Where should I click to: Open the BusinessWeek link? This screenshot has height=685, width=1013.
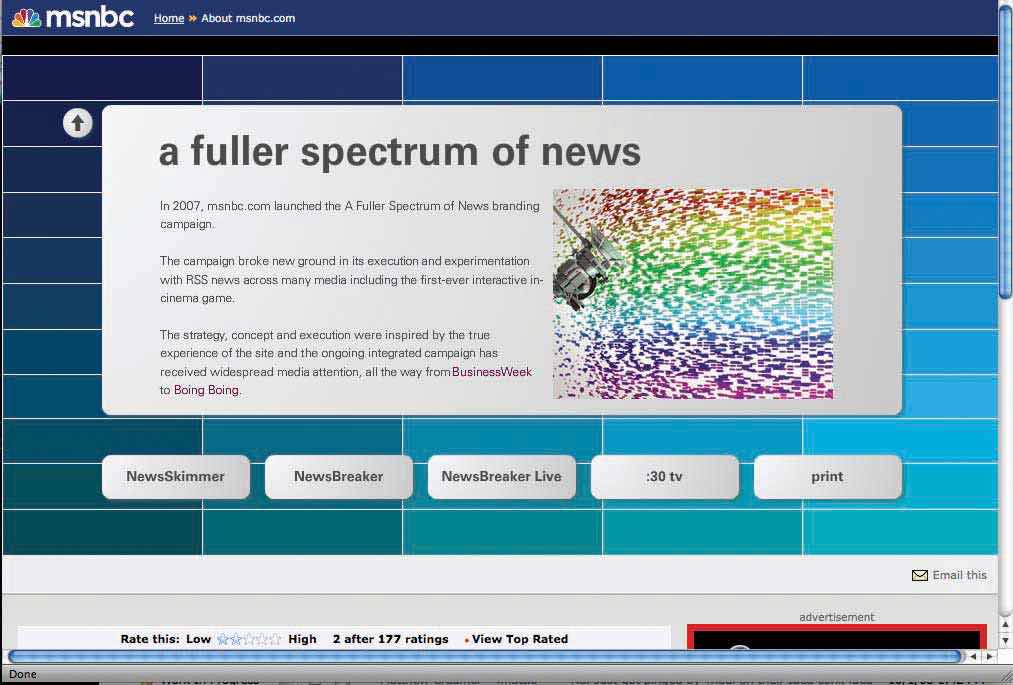[x=492, y=372]
